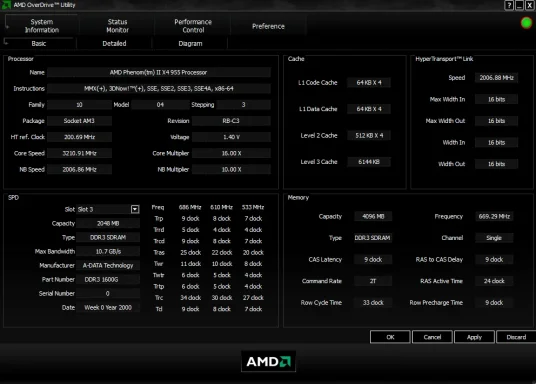Click the AMD logo at the bottom
This screenshot has height=384, width=536.
tap(268, 361)
